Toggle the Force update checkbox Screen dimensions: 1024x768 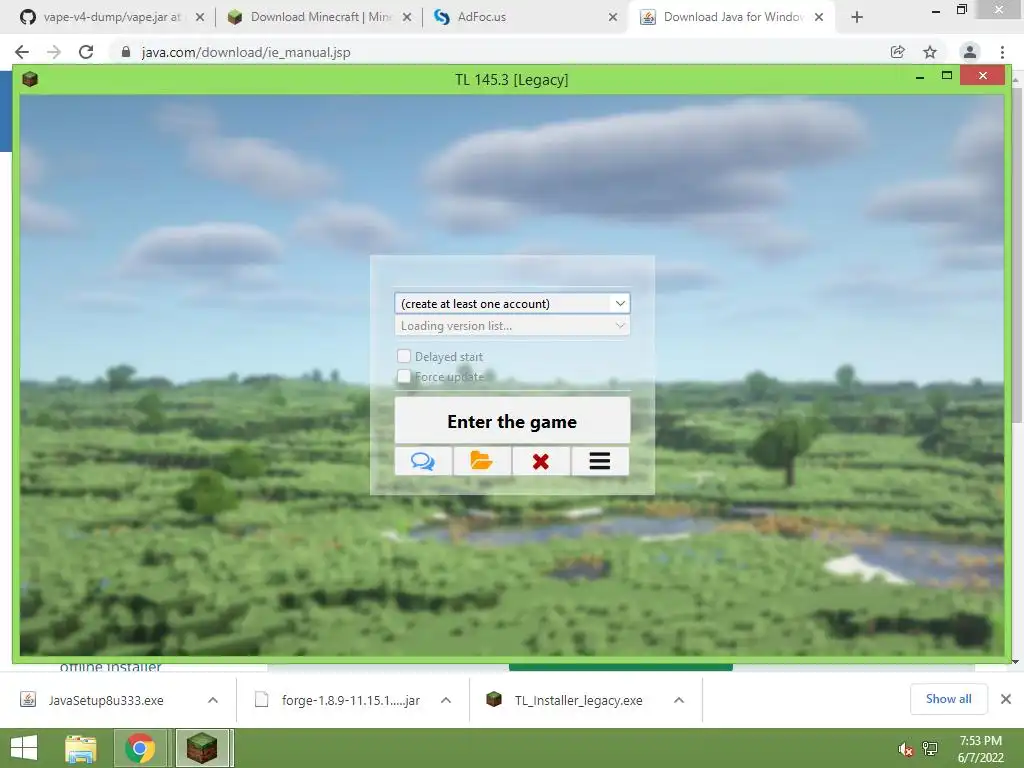click(x=404, y=376)
